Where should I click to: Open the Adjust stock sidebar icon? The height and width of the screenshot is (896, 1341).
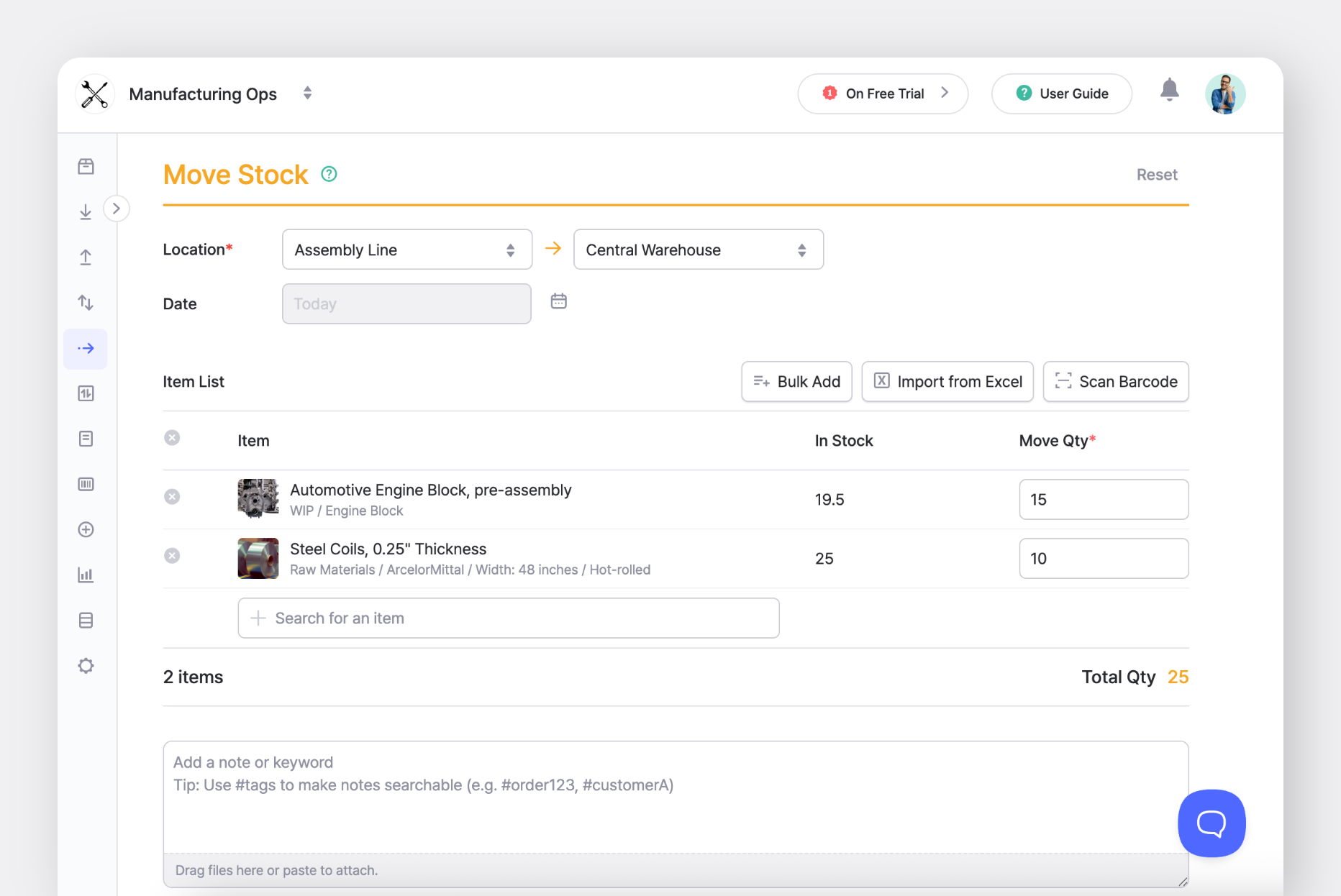[x=86, y=302]
